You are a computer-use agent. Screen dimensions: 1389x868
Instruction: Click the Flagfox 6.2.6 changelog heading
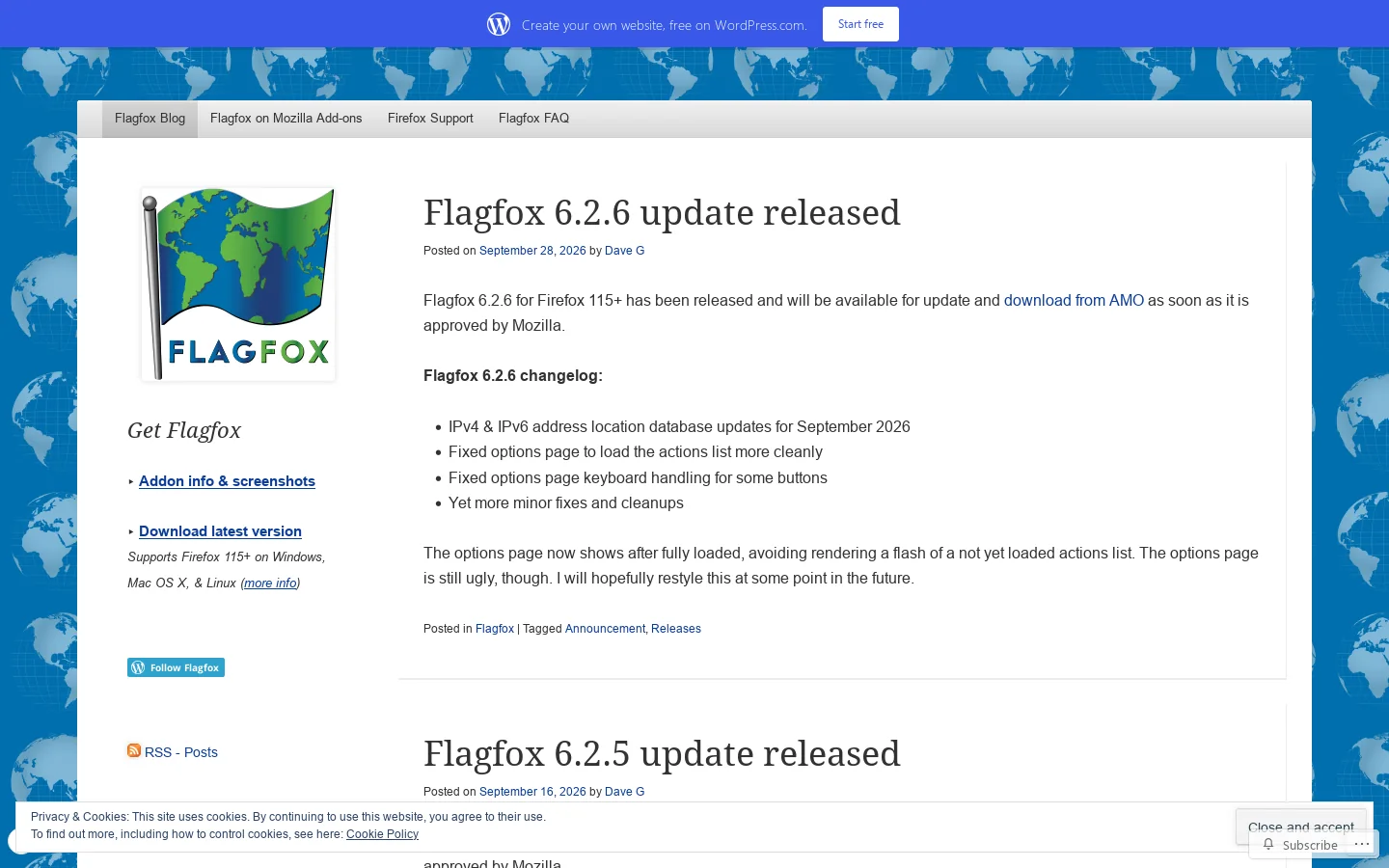click(513, 376)
